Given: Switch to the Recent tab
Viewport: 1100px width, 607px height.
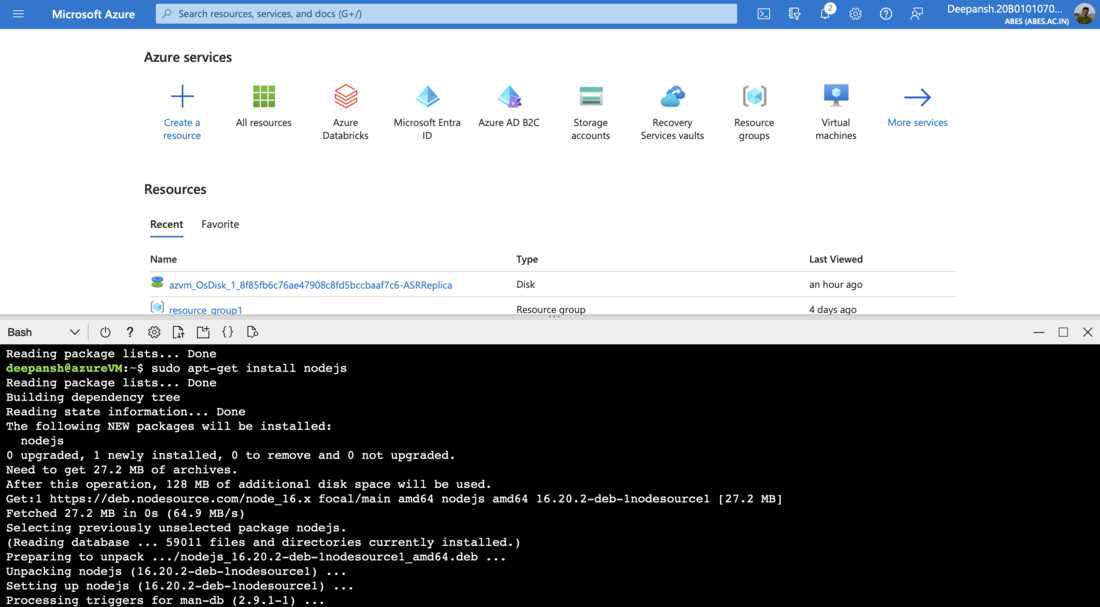Looking at the screenshot, I should pos(166,224).
